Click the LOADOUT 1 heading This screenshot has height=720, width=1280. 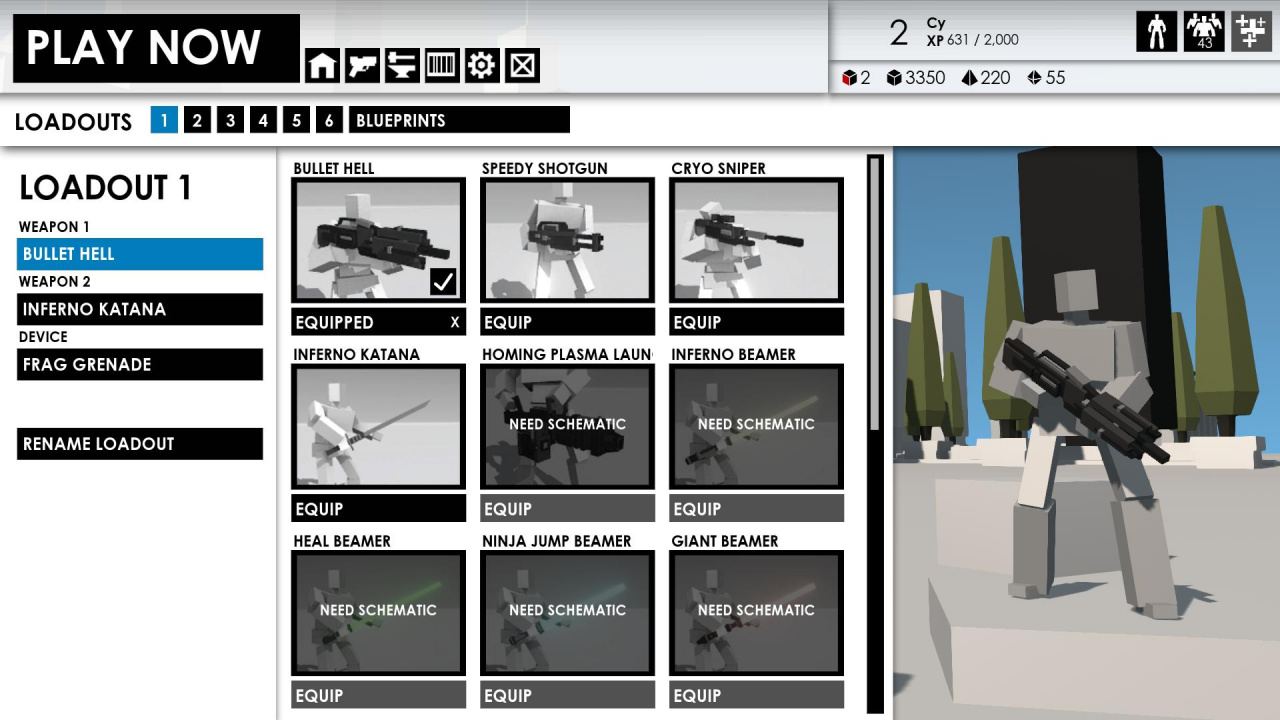106,188
